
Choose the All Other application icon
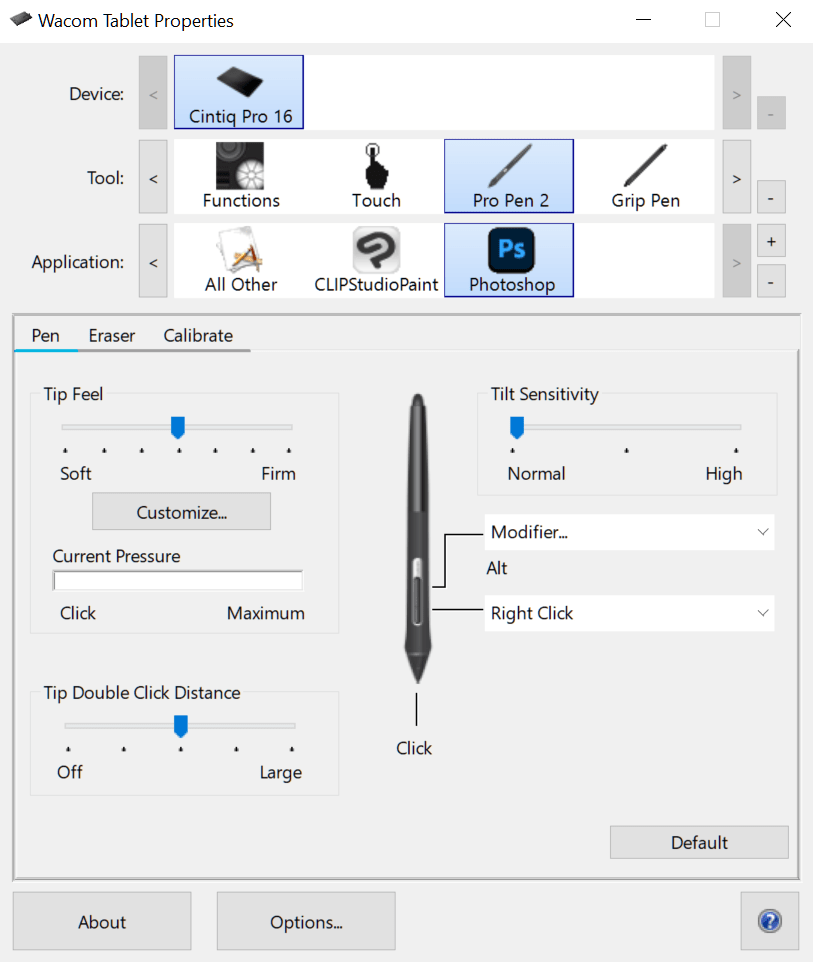240,259
